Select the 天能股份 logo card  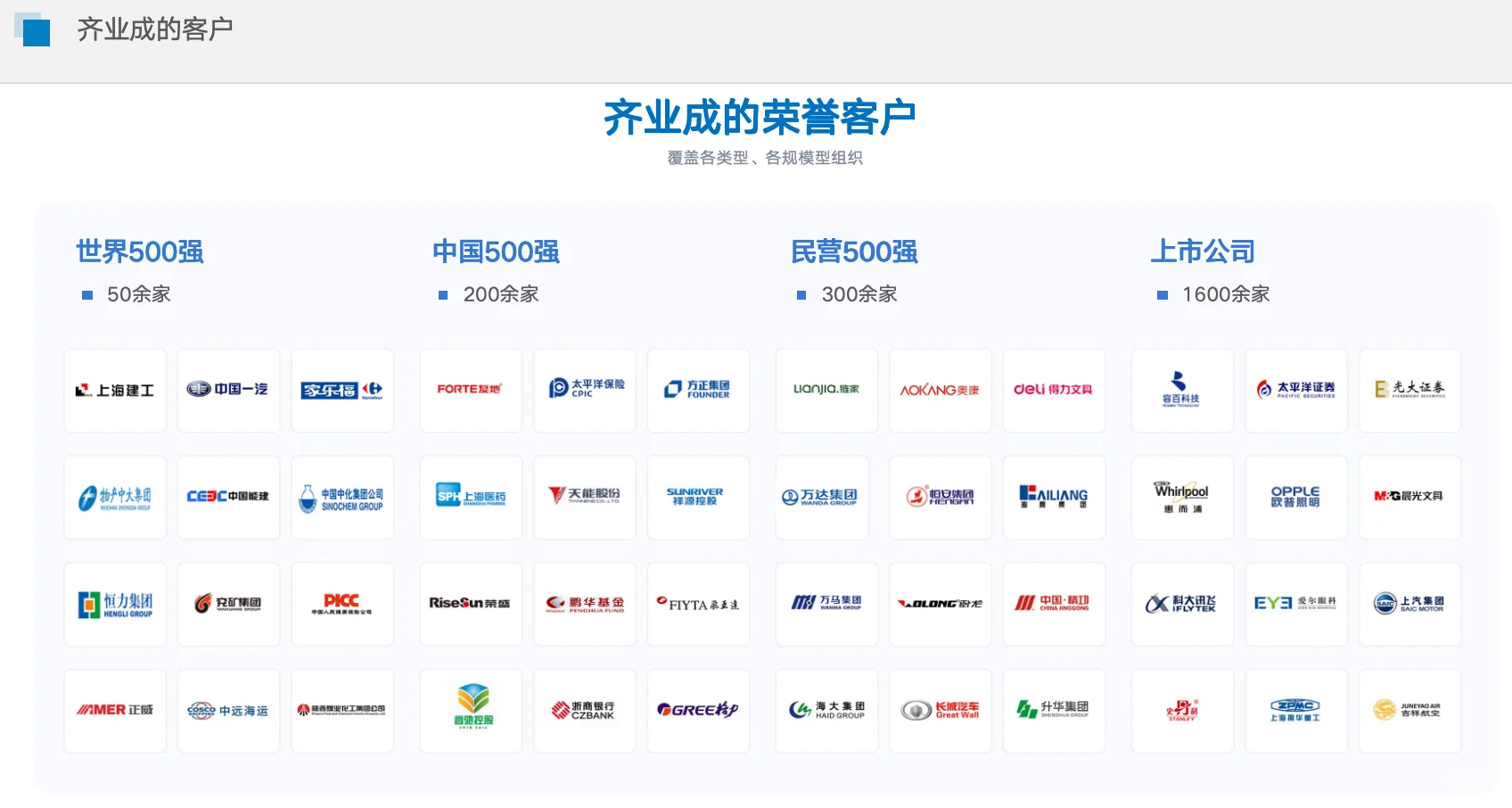click(x=585, y=498)
